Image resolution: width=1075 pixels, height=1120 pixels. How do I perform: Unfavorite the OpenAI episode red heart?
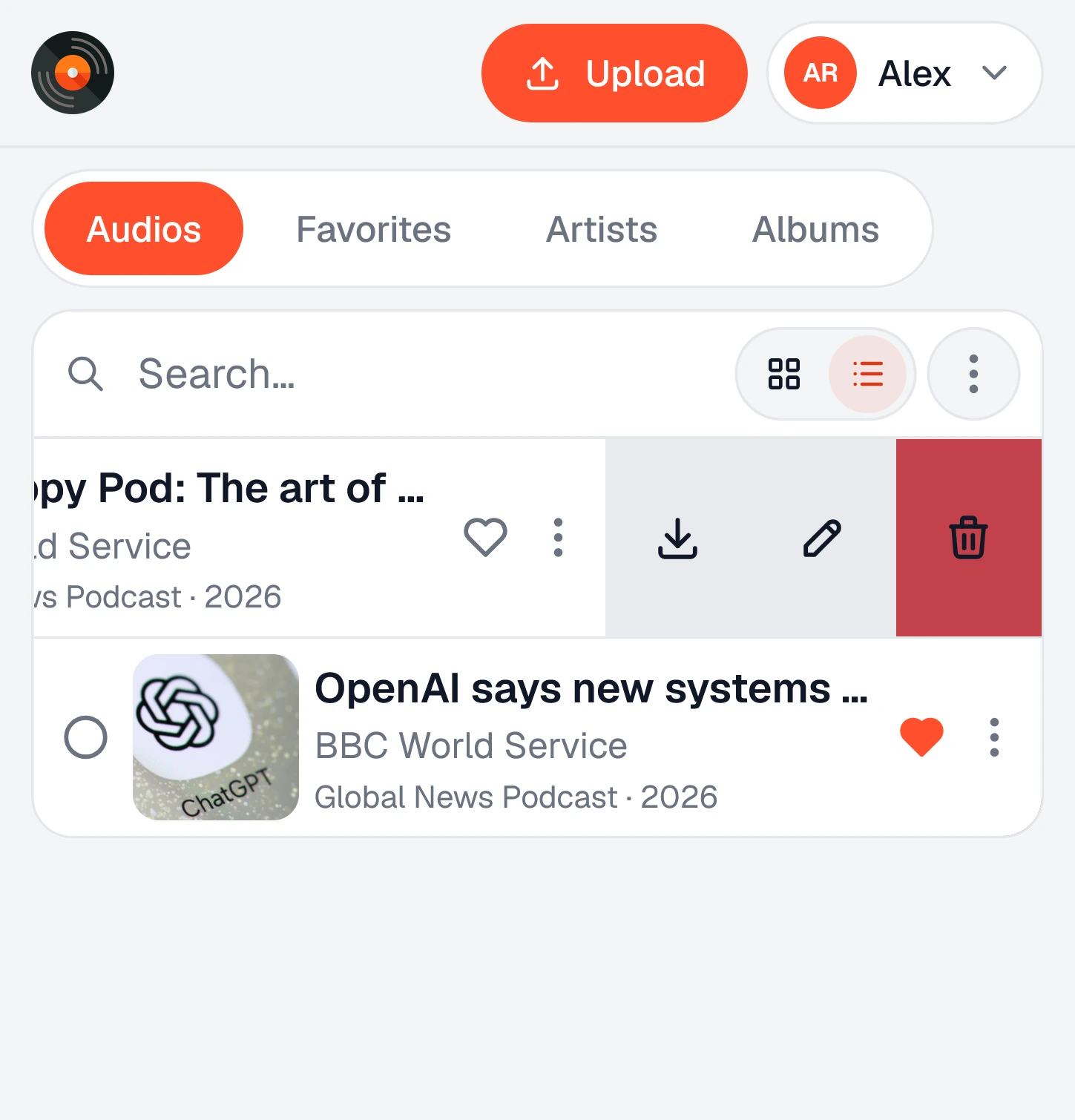click(x=921, y=737)
